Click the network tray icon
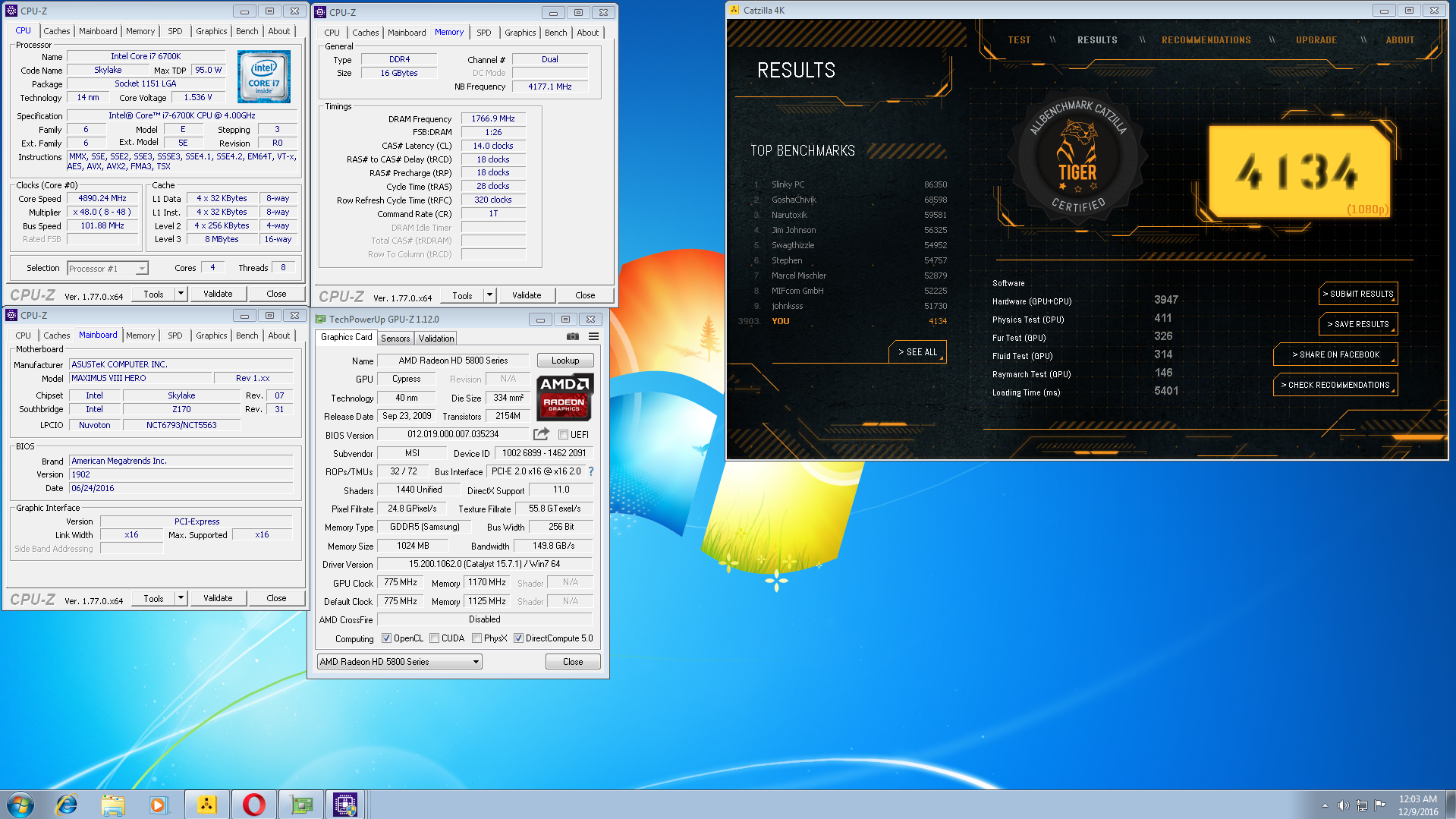Viewport: 1456px width, 819px height. pos(1362,805)
